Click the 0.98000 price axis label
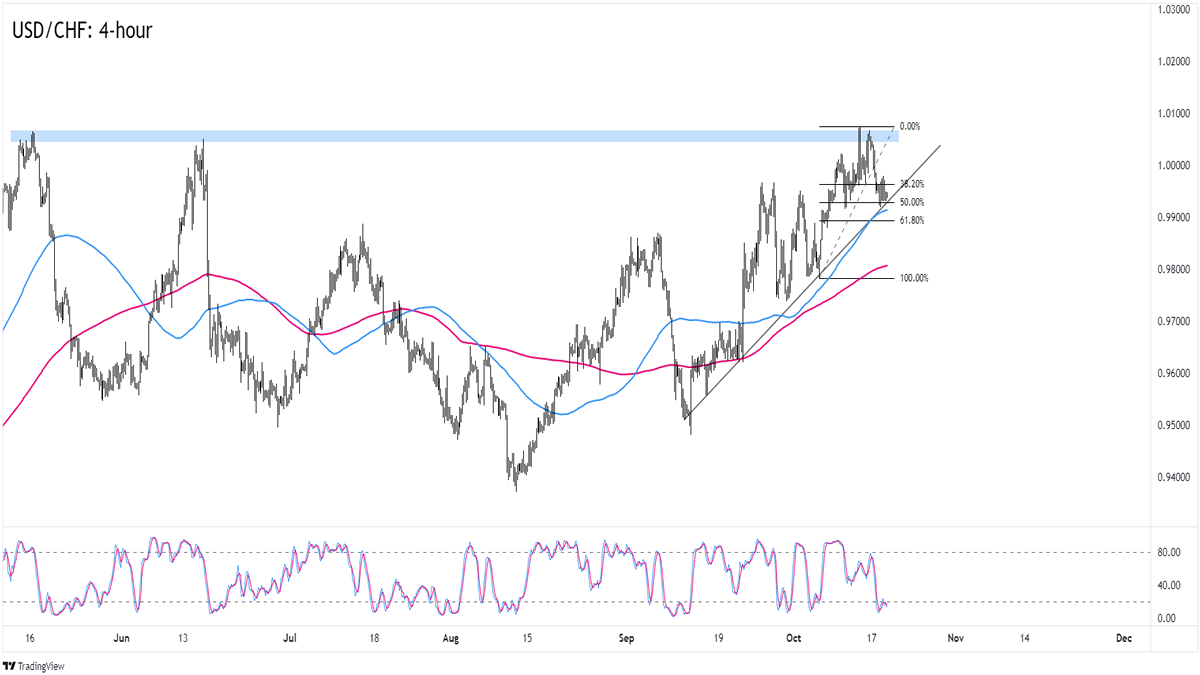This screenshot has width=1200, height=675. point(1172,269)
